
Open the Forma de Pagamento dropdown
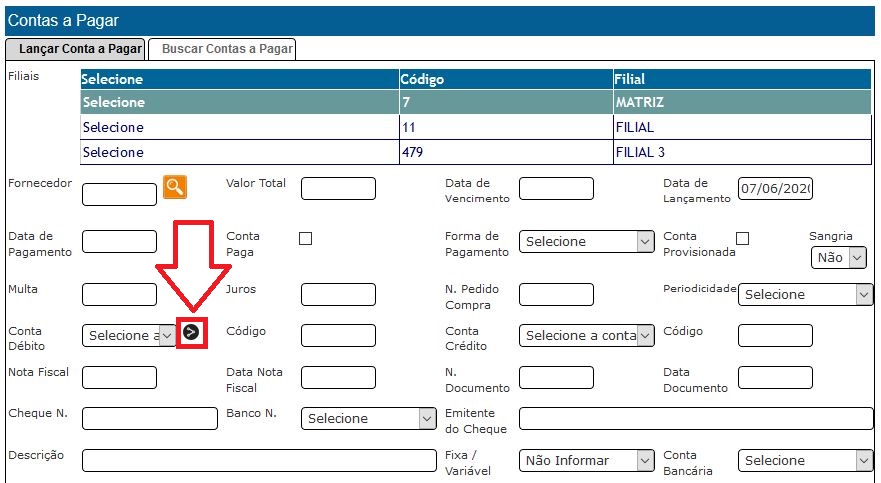click(587, 242)
